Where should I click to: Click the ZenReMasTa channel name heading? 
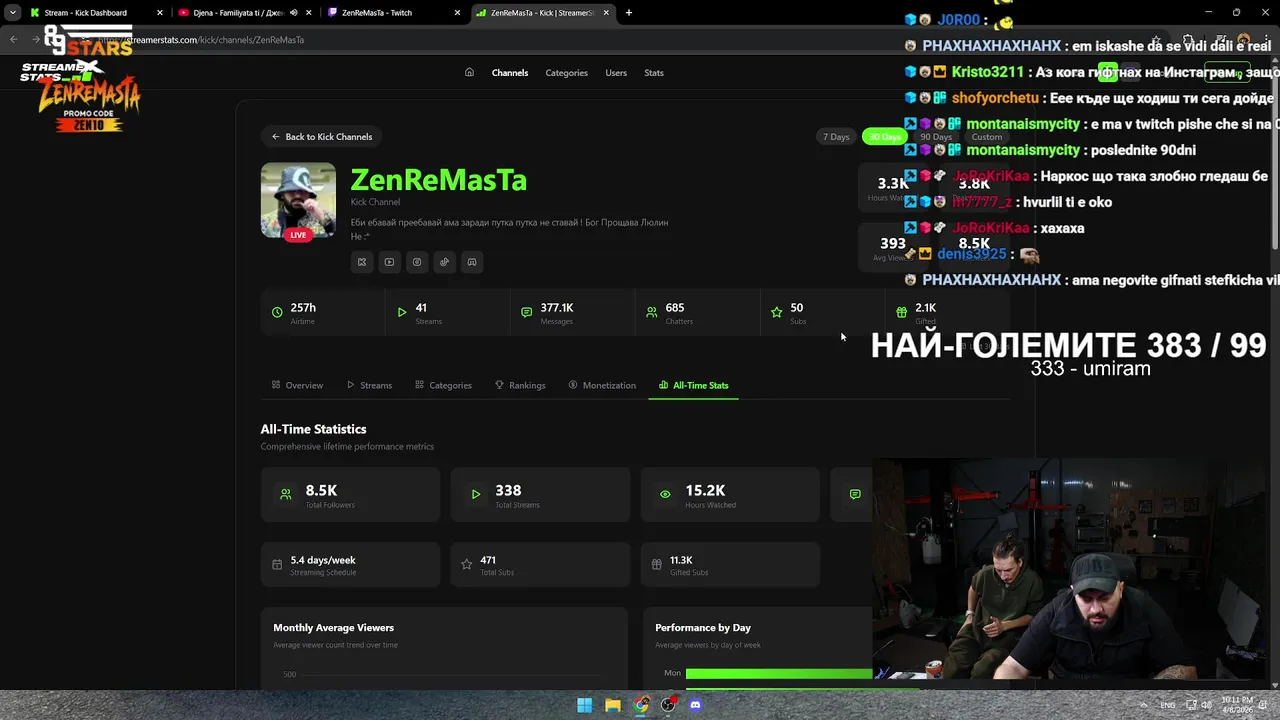coord(438,180)
